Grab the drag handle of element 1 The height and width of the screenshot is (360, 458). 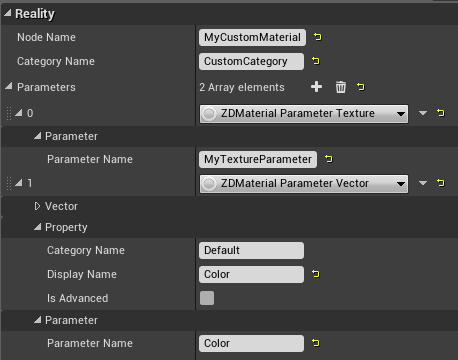[x=9, y=183]
